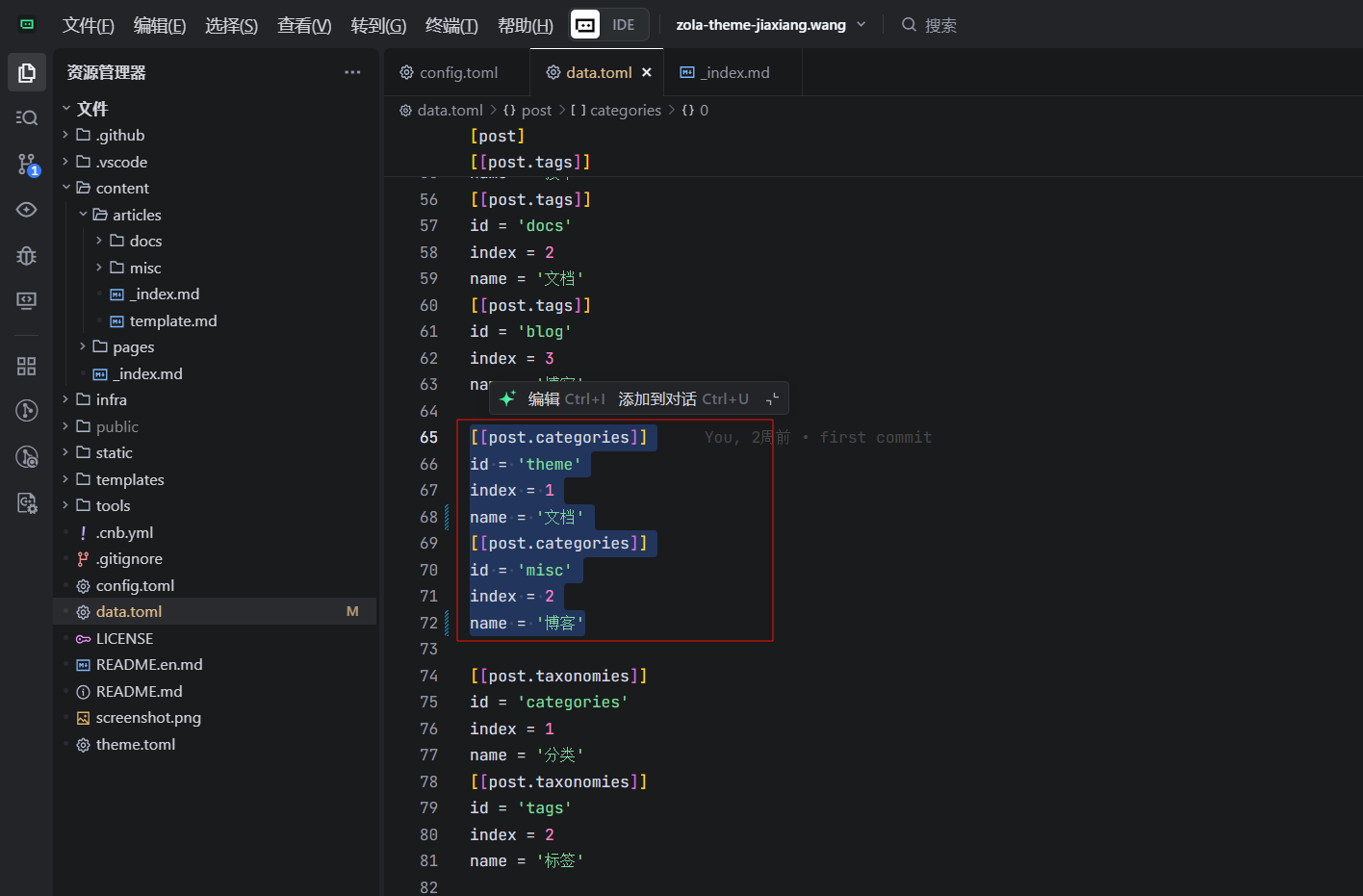
Task: Expand the tools folder
Action: pos(215,505)
